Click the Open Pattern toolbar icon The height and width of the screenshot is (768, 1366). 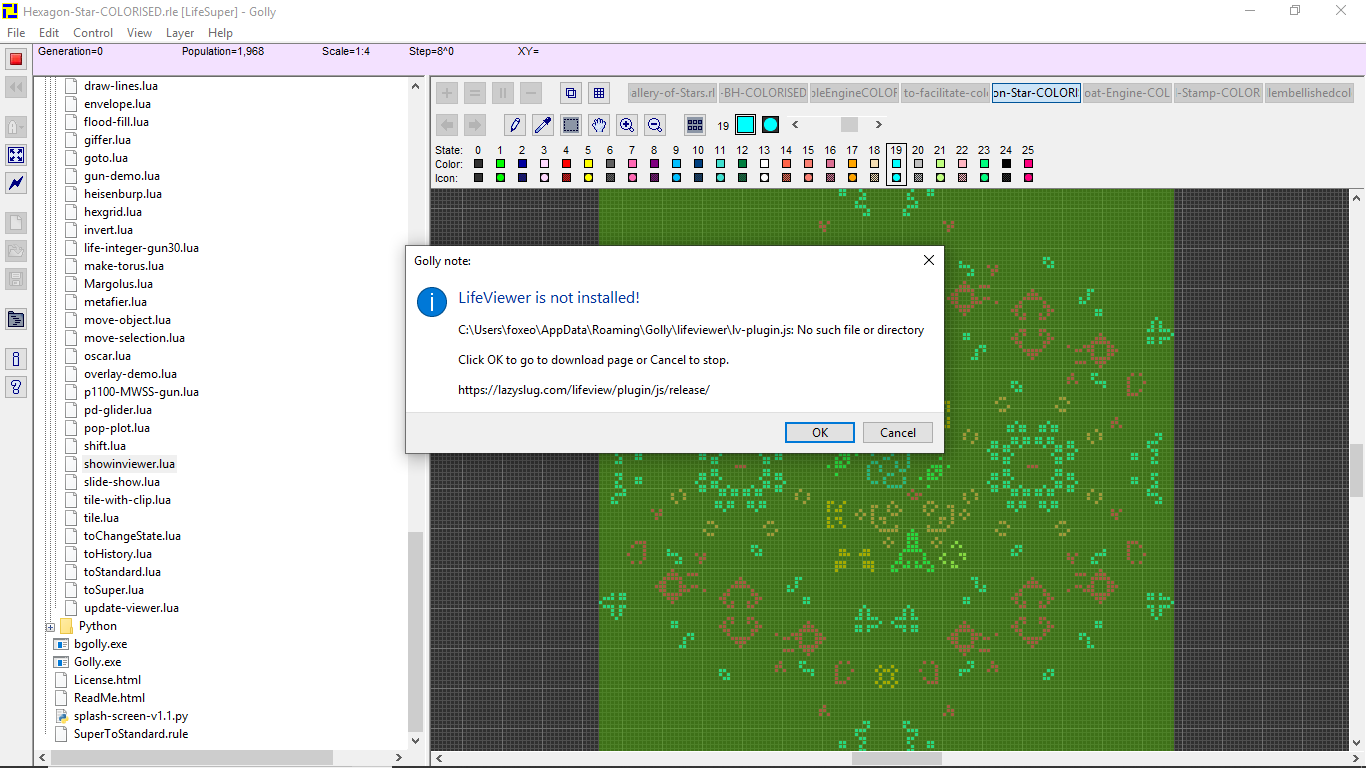(x=16, y=251)
